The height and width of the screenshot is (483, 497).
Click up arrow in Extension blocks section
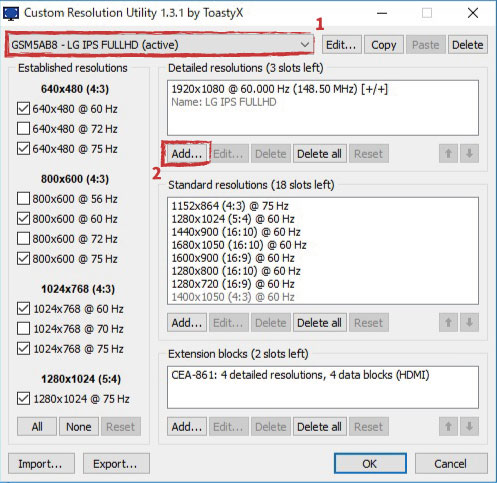pyautogui.click(x=448, y=426)
